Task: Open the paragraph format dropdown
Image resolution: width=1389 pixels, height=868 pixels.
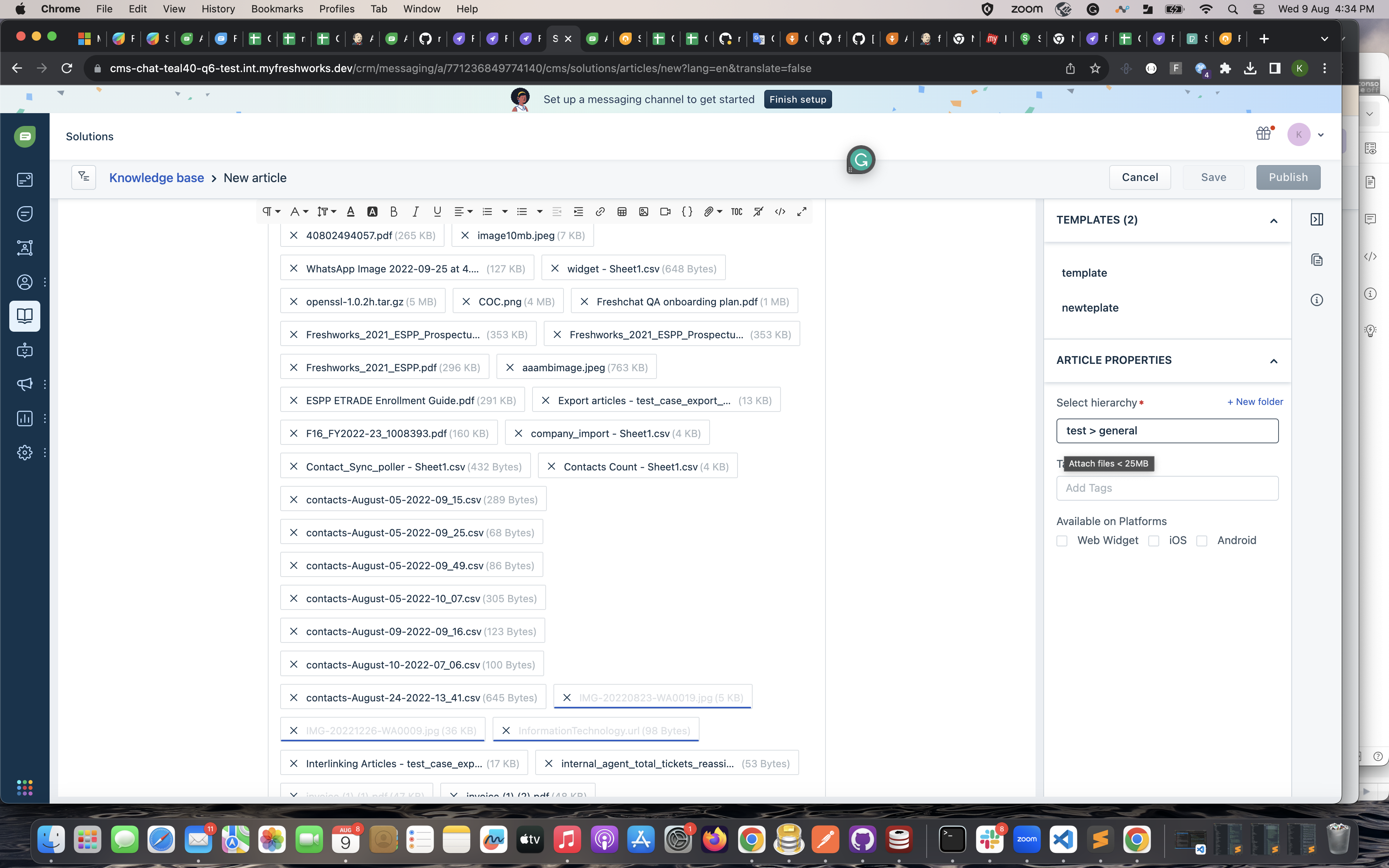Action: (x=271, y=212)
